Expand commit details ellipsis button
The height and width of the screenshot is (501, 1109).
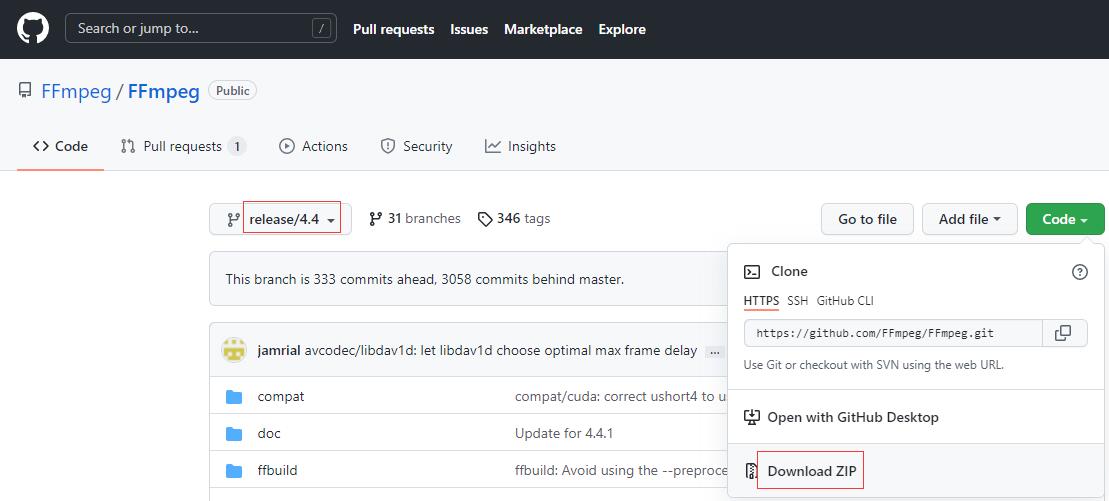pyautogui.click(x=714, y=352)
